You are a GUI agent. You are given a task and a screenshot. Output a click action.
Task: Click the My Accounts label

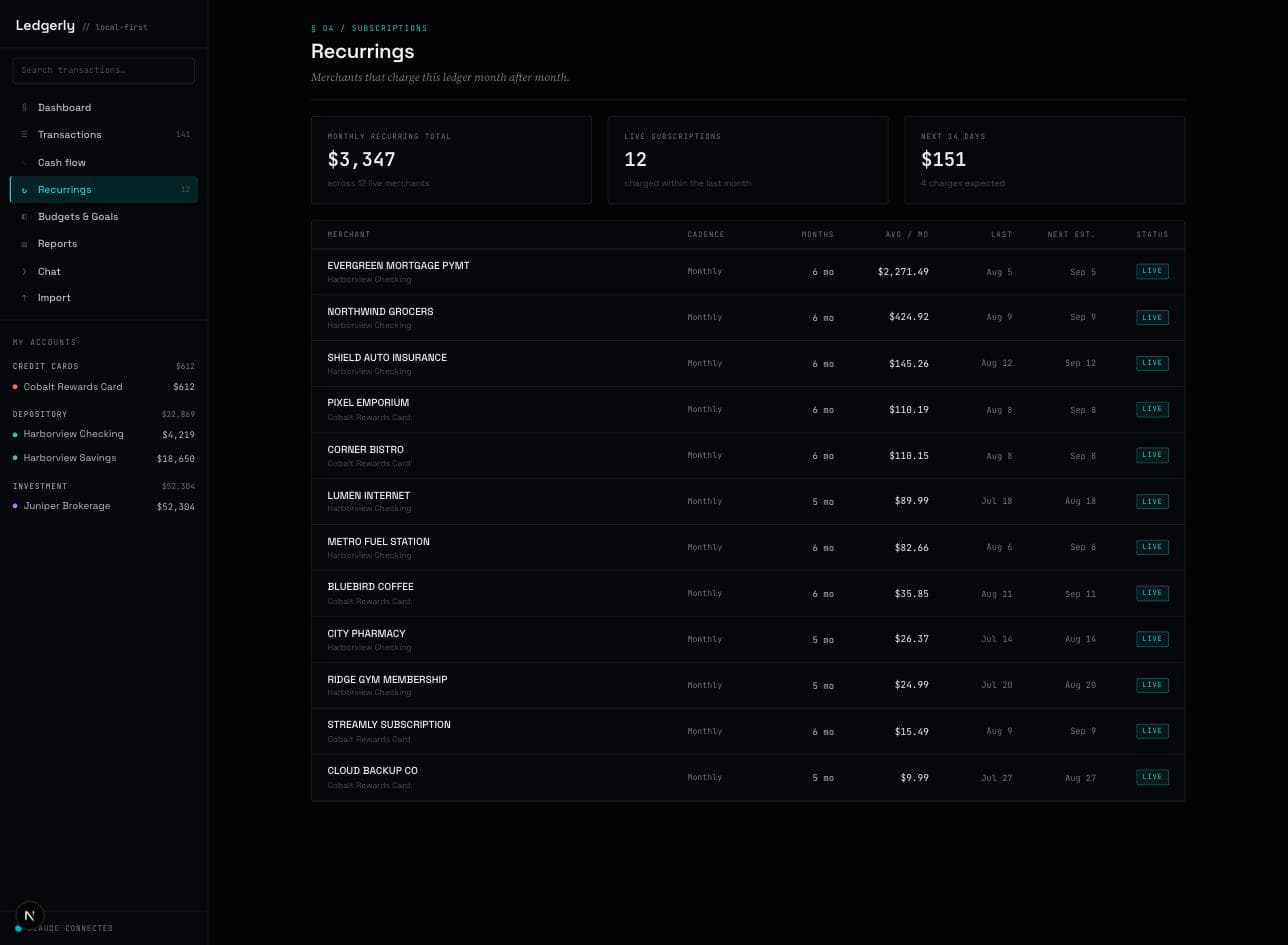(44, 342)
